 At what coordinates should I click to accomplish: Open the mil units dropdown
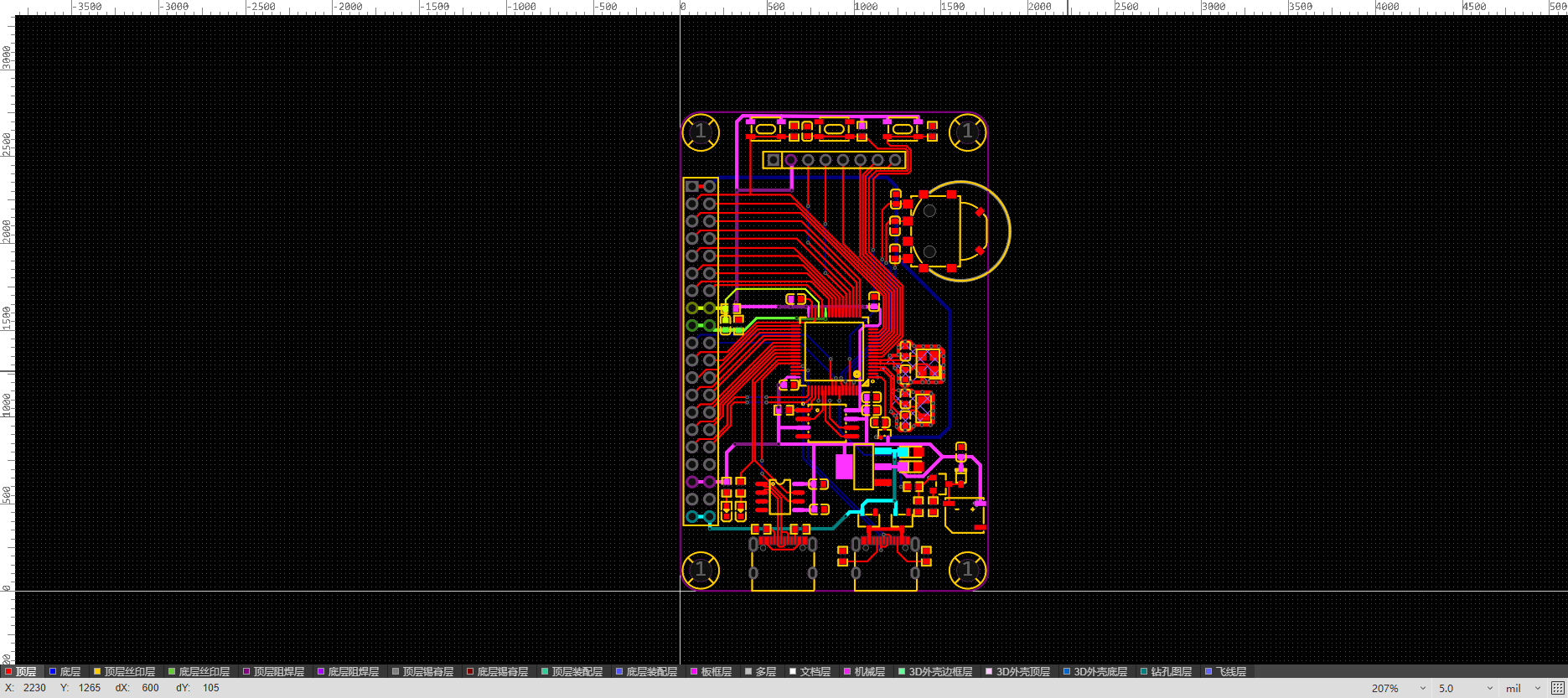point(1524,688)
